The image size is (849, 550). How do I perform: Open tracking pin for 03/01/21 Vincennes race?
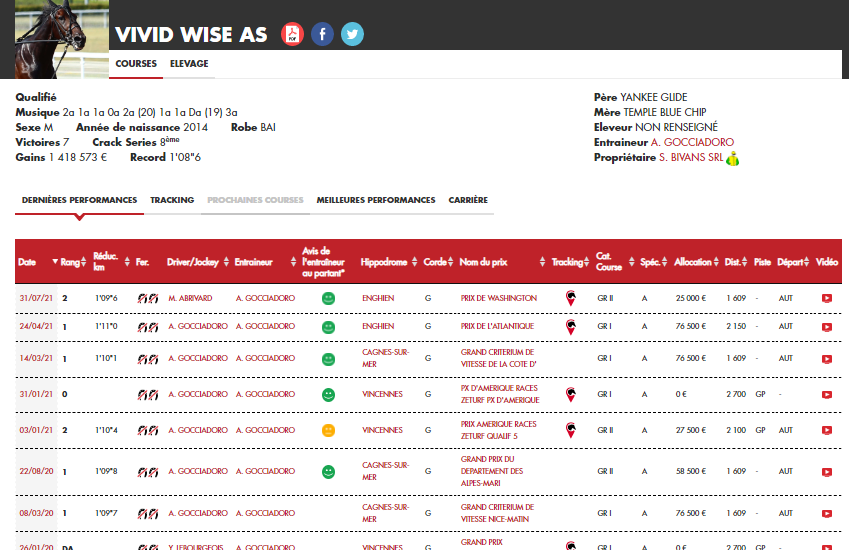tap(570, 430)
